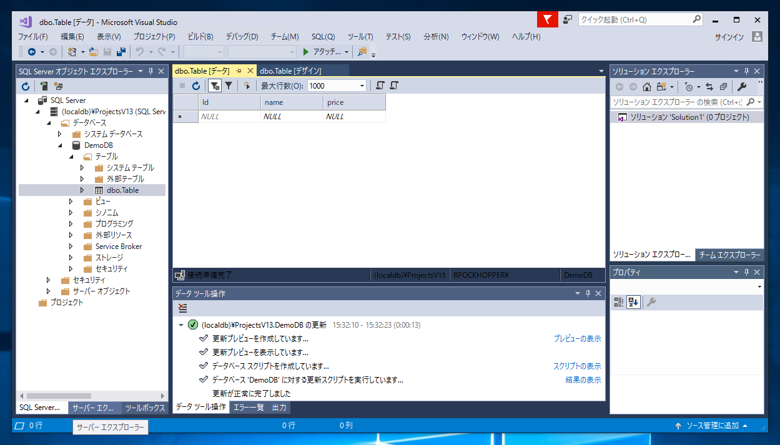Click the new project icon in main toolbar

72,52
